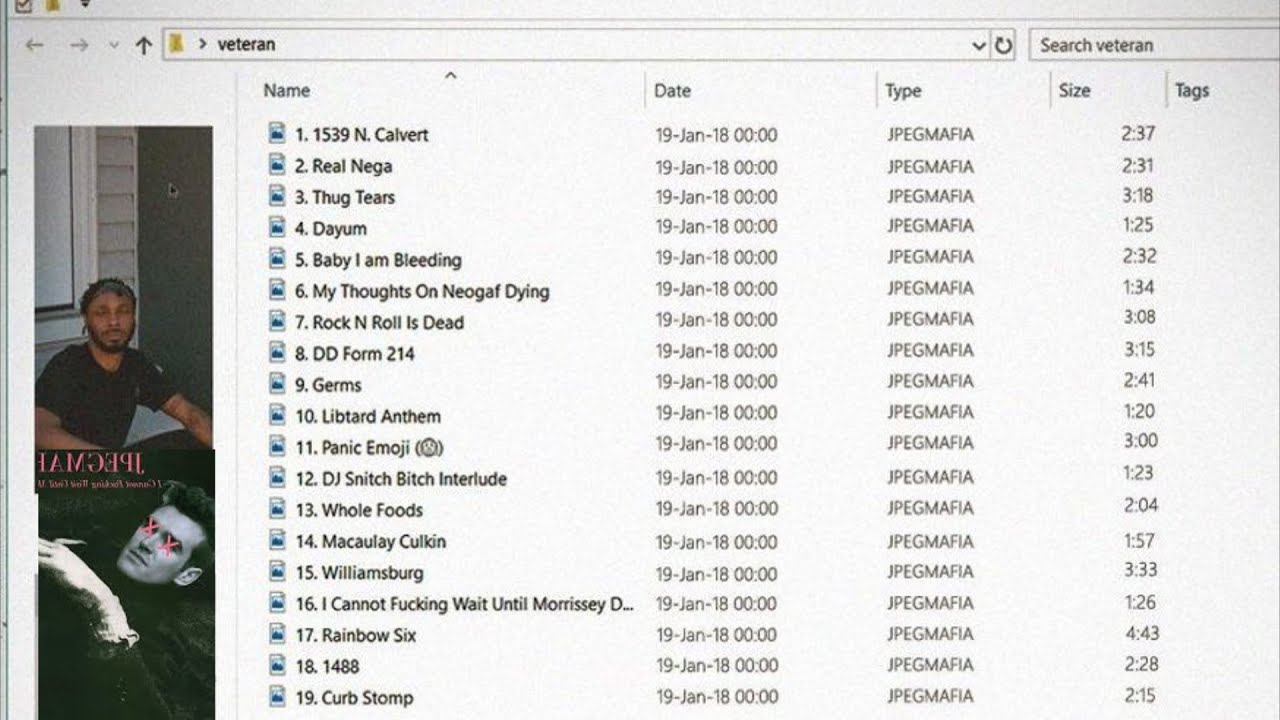Click the file icon beside 15. Williamsburg
This screenshot has height=720, width=1280.
click(277, 571)
